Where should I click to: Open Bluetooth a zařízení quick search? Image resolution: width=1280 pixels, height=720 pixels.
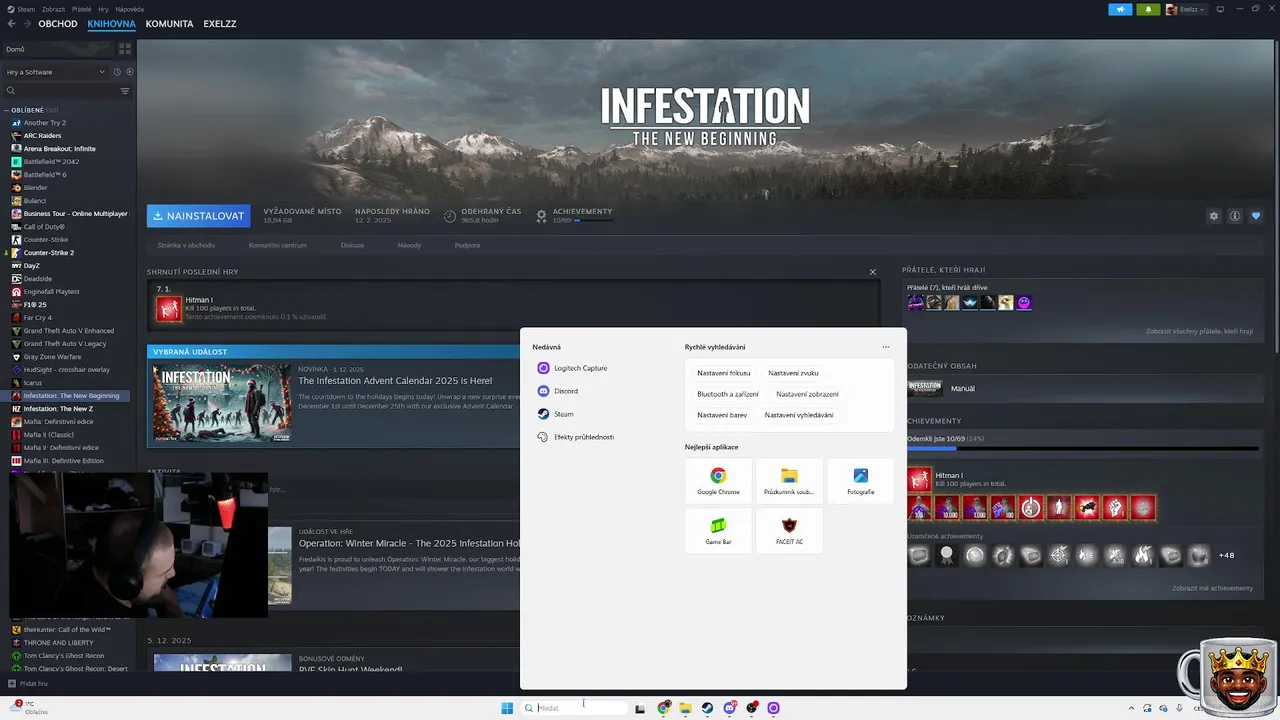click(728, 394)
